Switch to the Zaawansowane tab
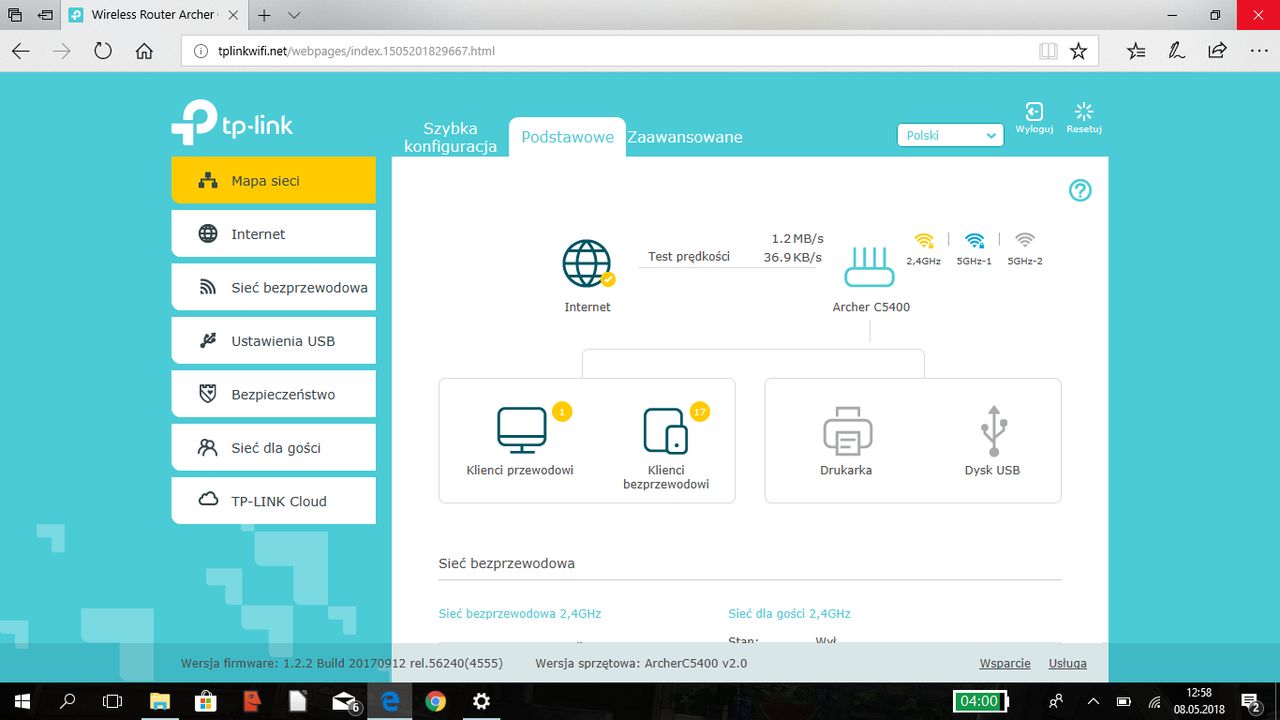The height and width of the screenshot is (720, 1280). click(x=685, y=137)
